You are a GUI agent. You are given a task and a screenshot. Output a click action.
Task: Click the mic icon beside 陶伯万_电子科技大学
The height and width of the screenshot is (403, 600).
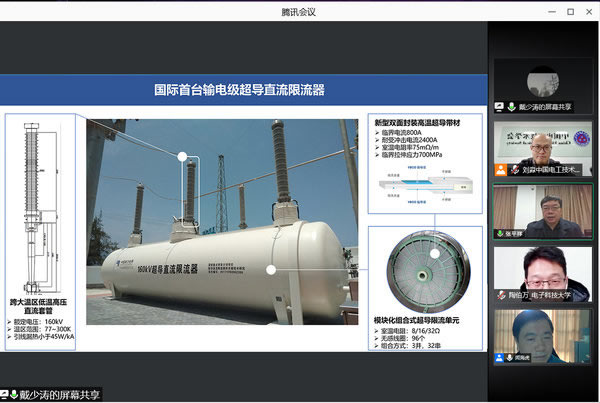pyautogui.click(x=501, y=296)
